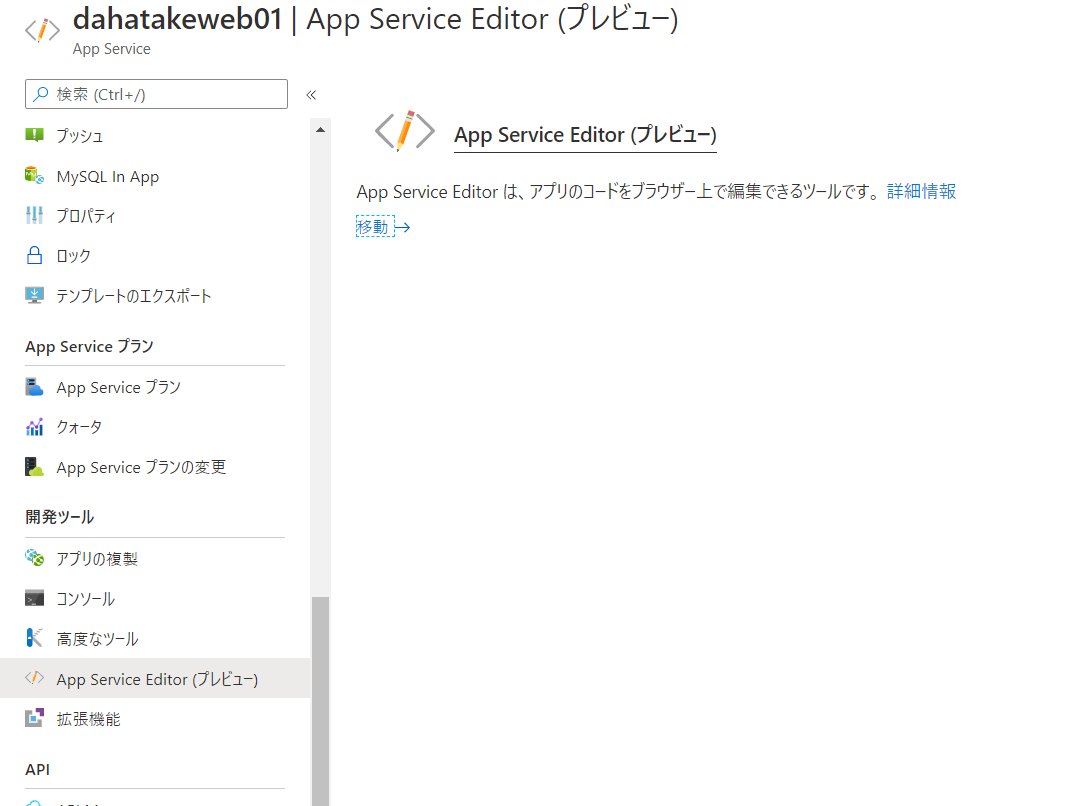Viewport: 1069px width, 806px height.
Task: Click the App Service Editor sidebar code icon
Action: pyautogui.click(x=34, y=678)
